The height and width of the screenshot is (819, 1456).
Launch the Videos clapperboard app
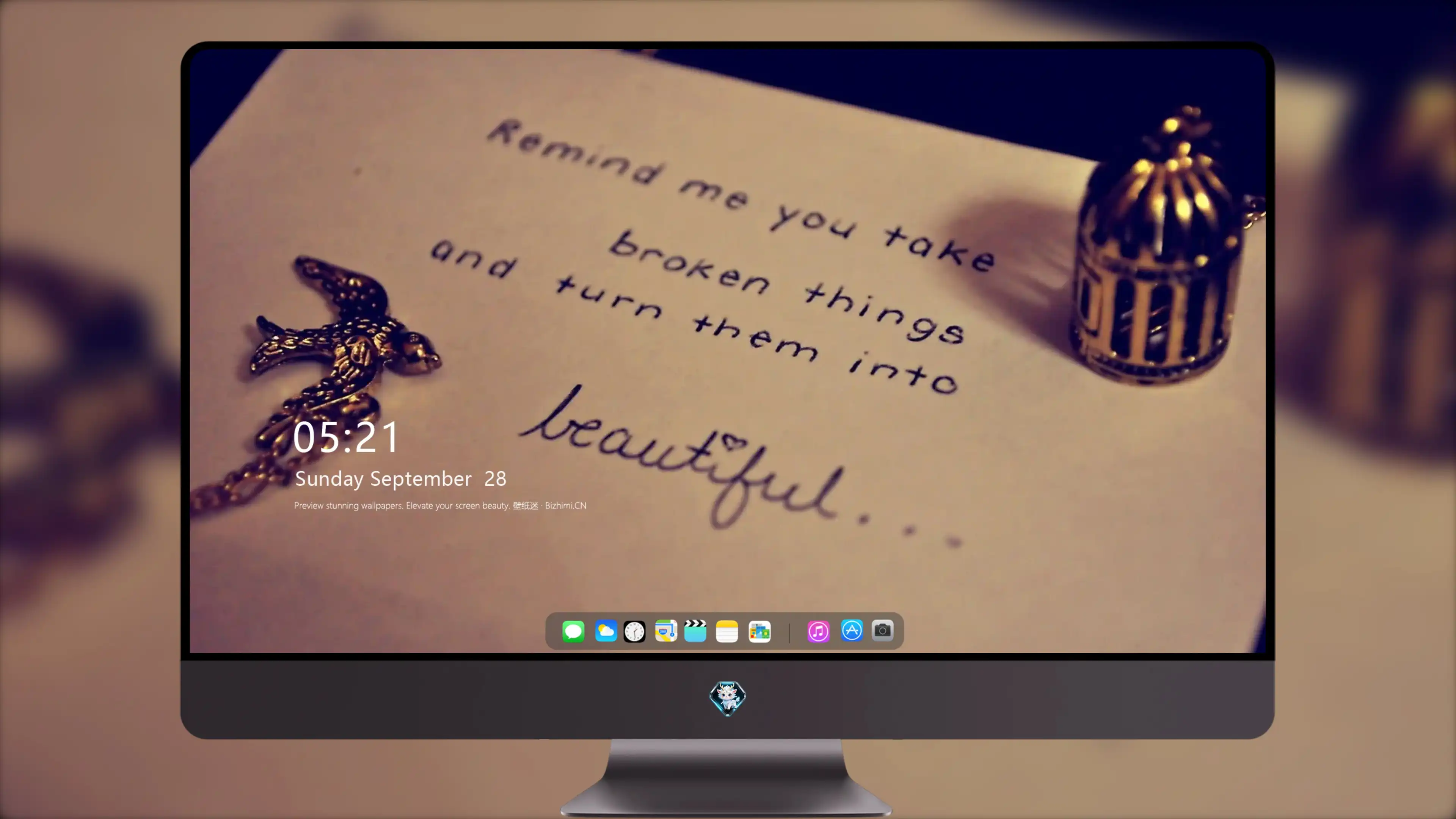(695, 631)
